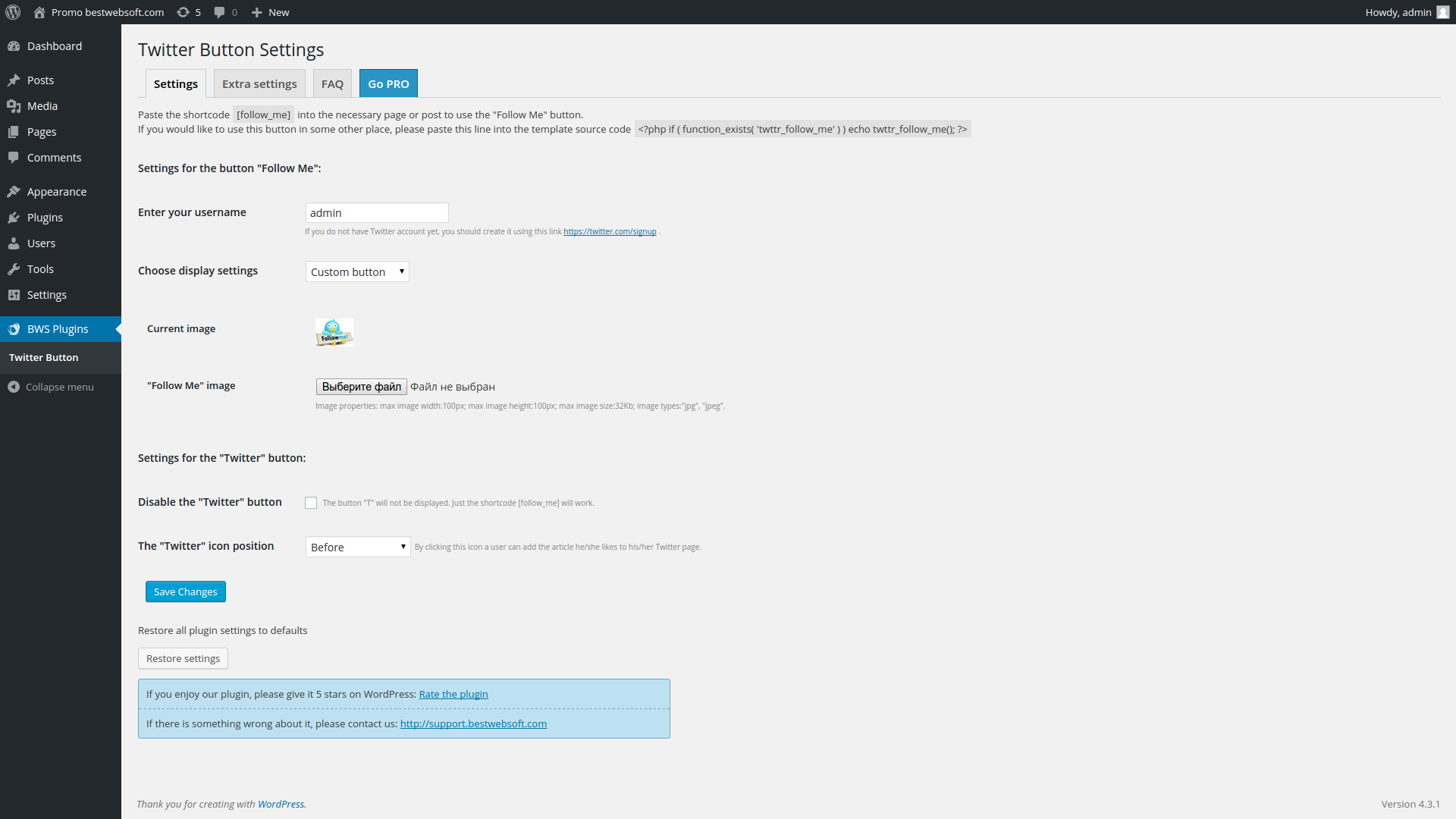Open the Rate the plugin link
The image size is (1456, 819).
453,694
